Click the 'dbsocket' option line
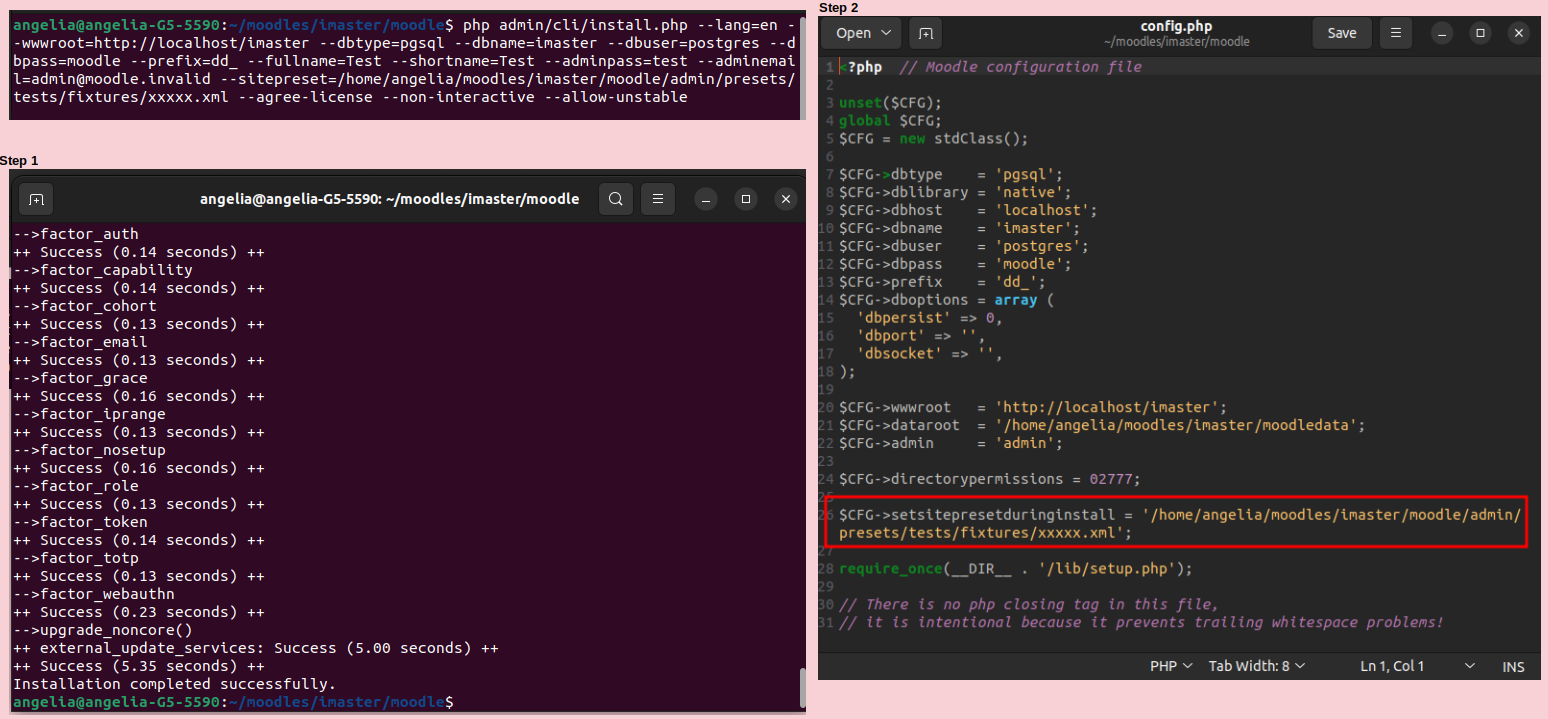The height and width of the screenshot is (719, 1548). click(x=929, y=355)
